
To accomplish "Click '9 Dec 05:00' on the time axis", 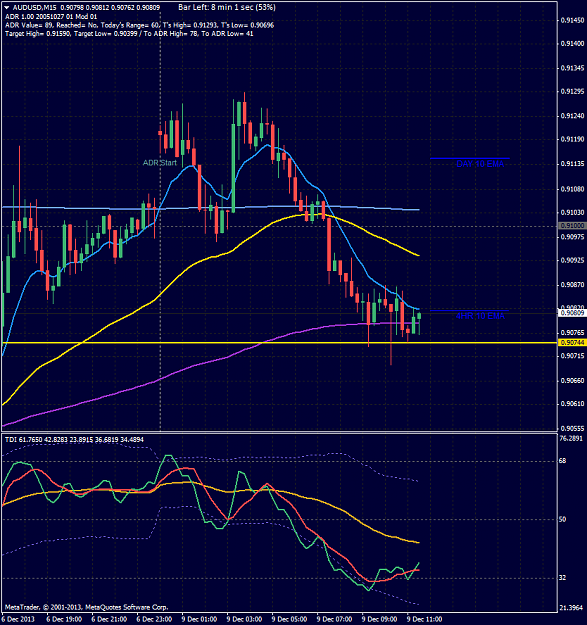I will pyautogui.click(x=290, y=619).
